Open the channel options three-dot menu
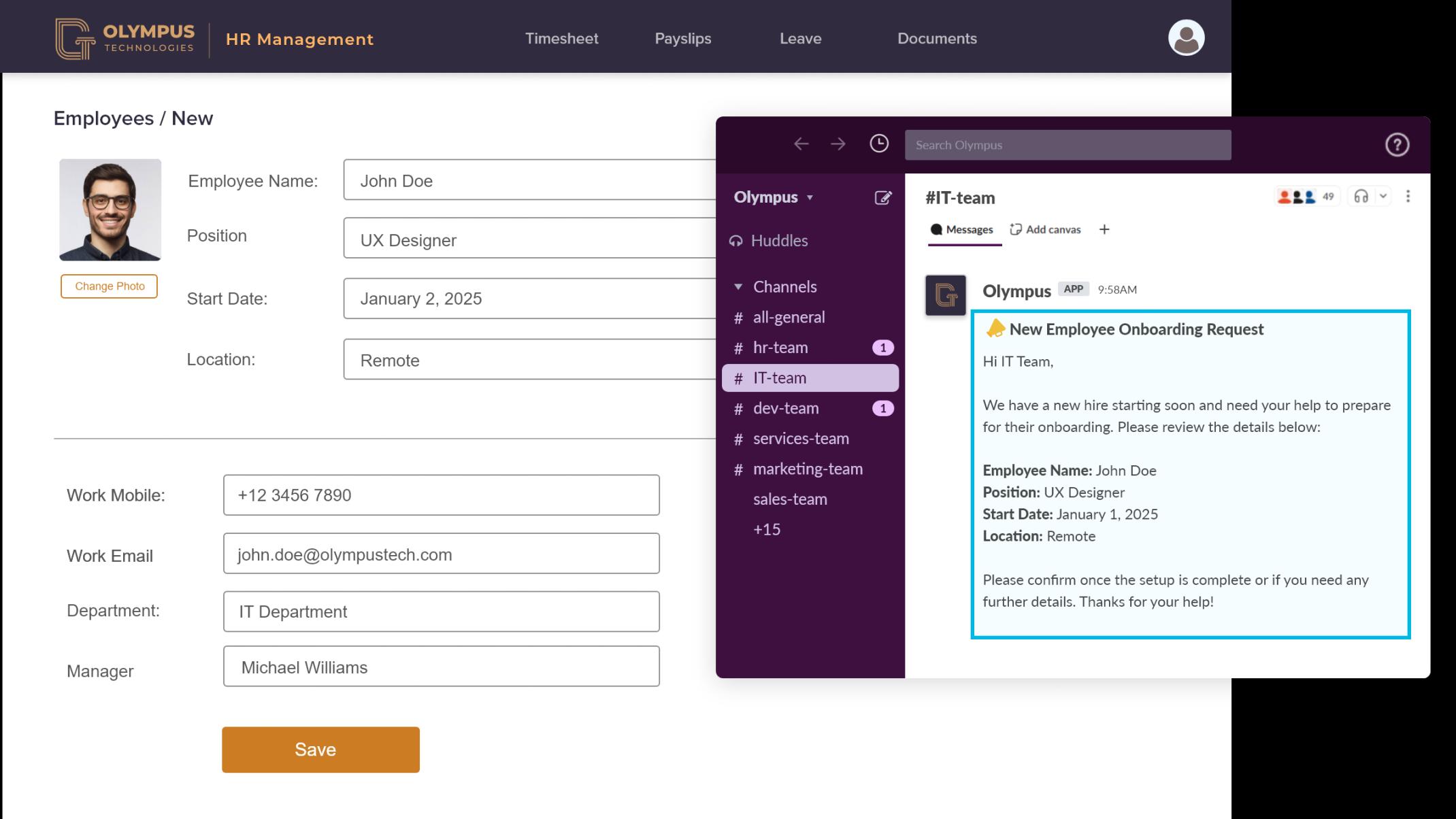Screen dimensions: 1456x819 coord(1408,196)
